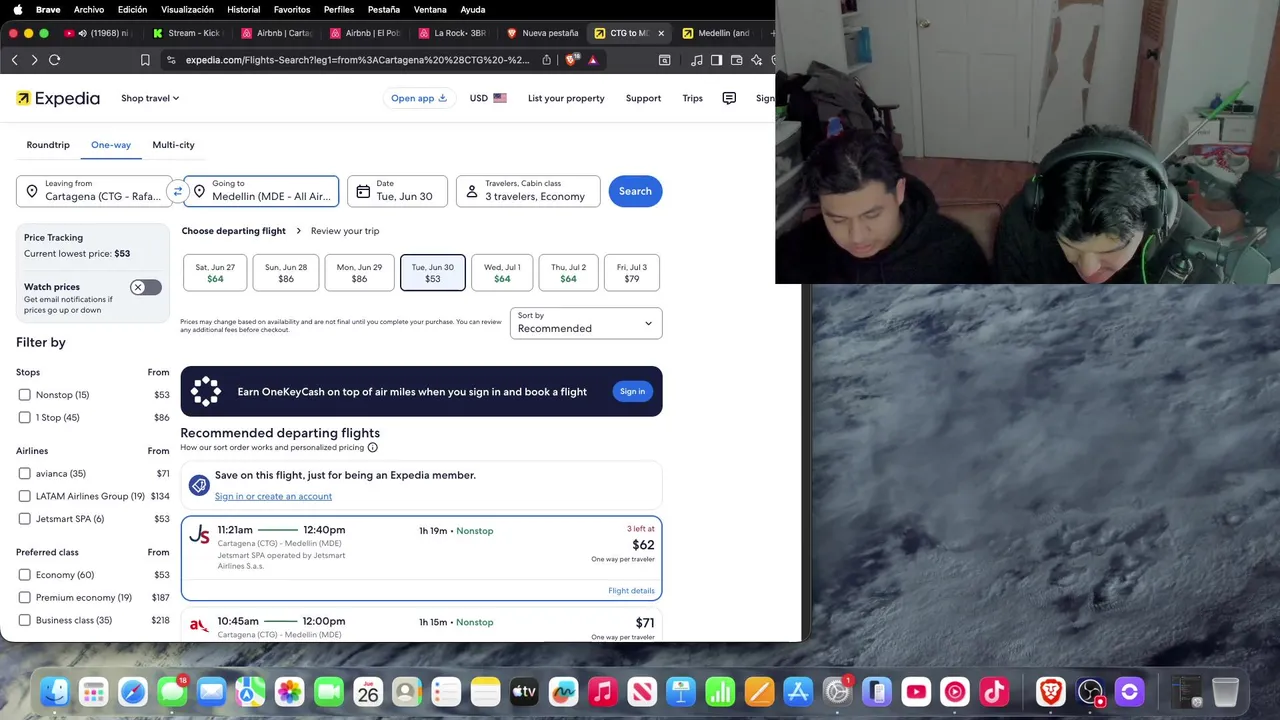Pick Sat, Jun 27 $64 date
Image resolution: width=1280 pixels, height=720 pixels.
point(215,273)
